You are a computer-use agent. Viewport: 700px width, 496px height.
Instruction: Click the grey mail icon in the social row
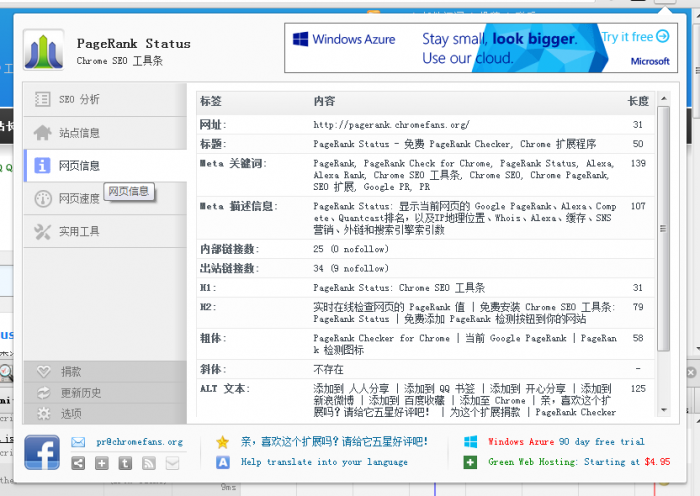(x=172, y=463)
